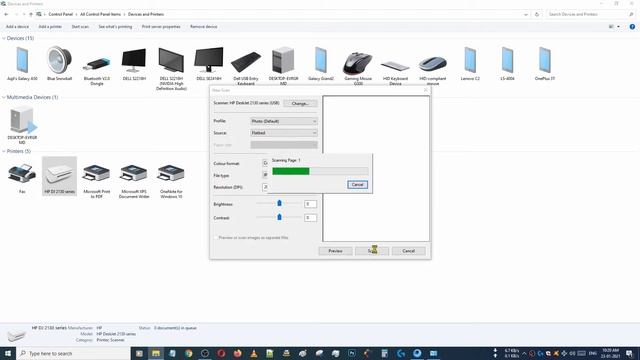Select the Microsoft XPS Document Writer printer

coord(134,180)
